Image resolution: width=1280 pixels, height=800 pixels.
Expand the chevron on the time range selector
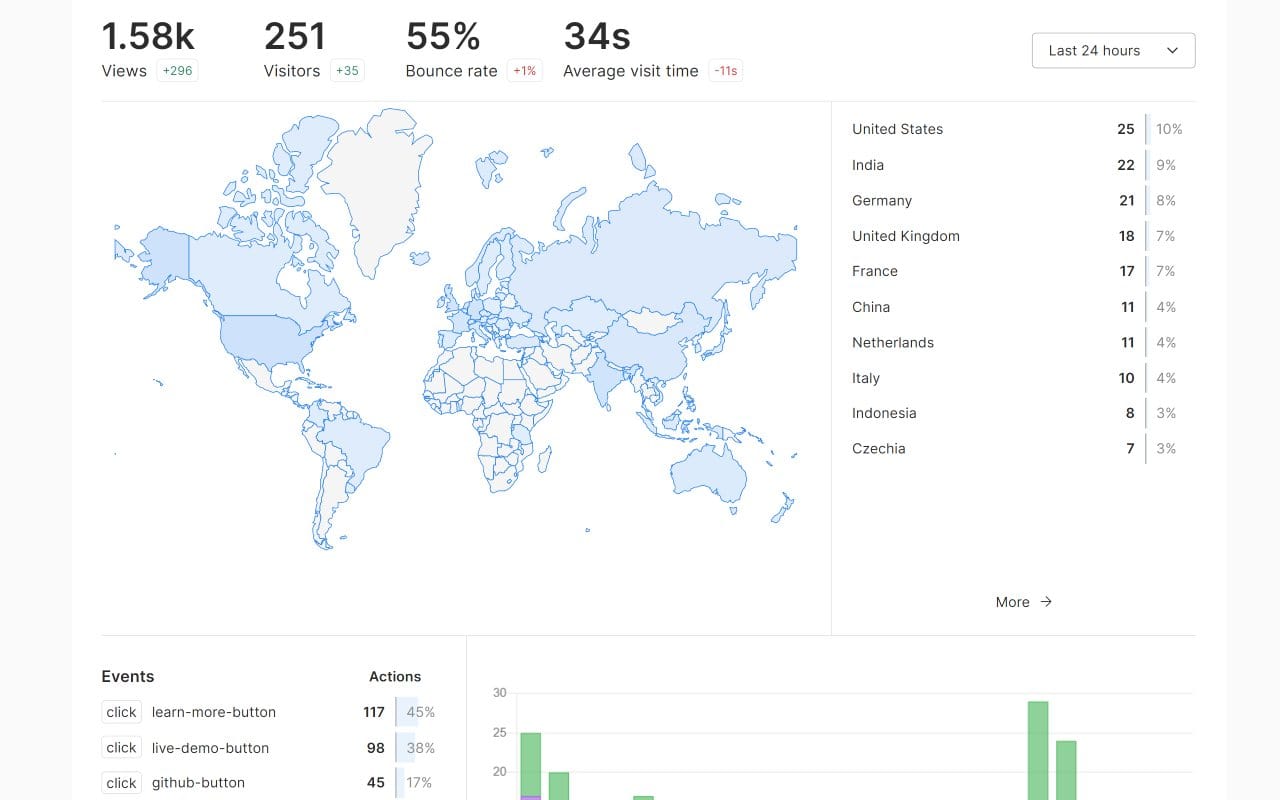(1172, 50)
